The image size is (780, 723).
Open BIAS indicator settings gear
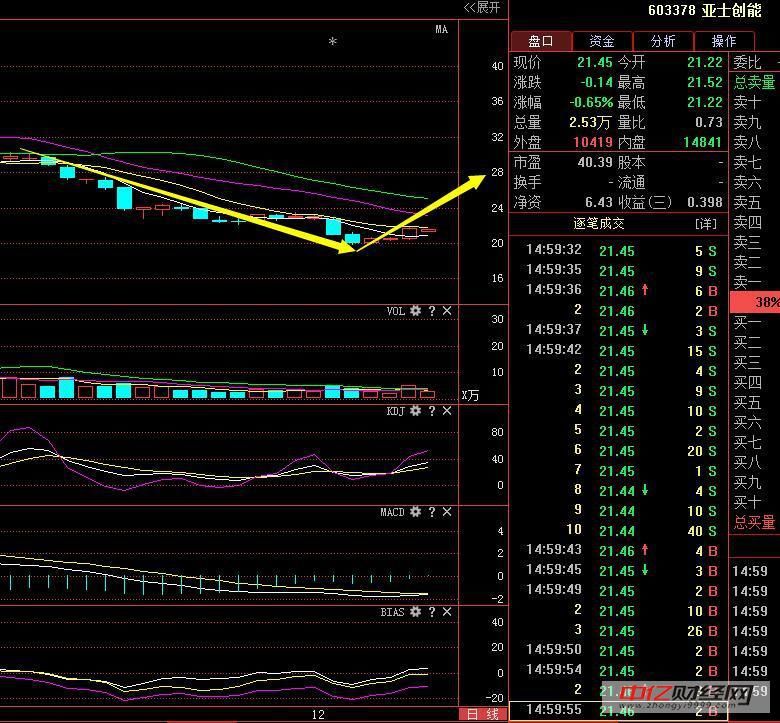tap(416, 611)
